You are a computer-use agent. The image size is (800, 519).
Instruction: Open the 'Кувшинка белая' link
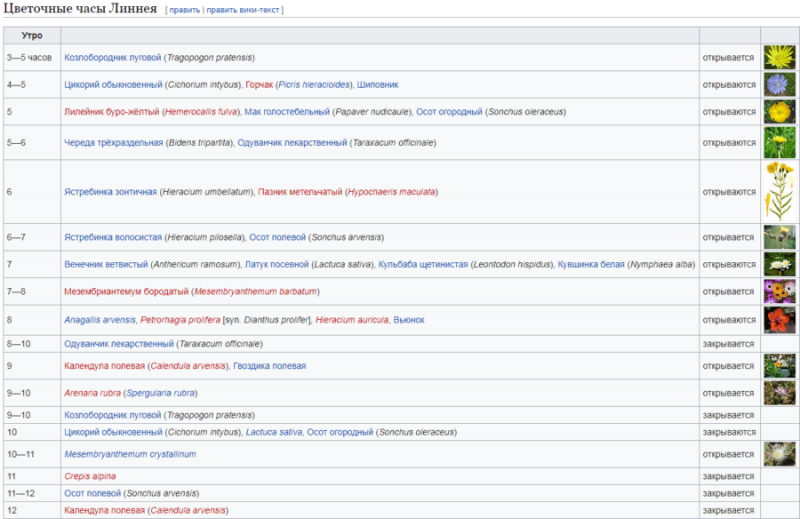tap(591, 264)
